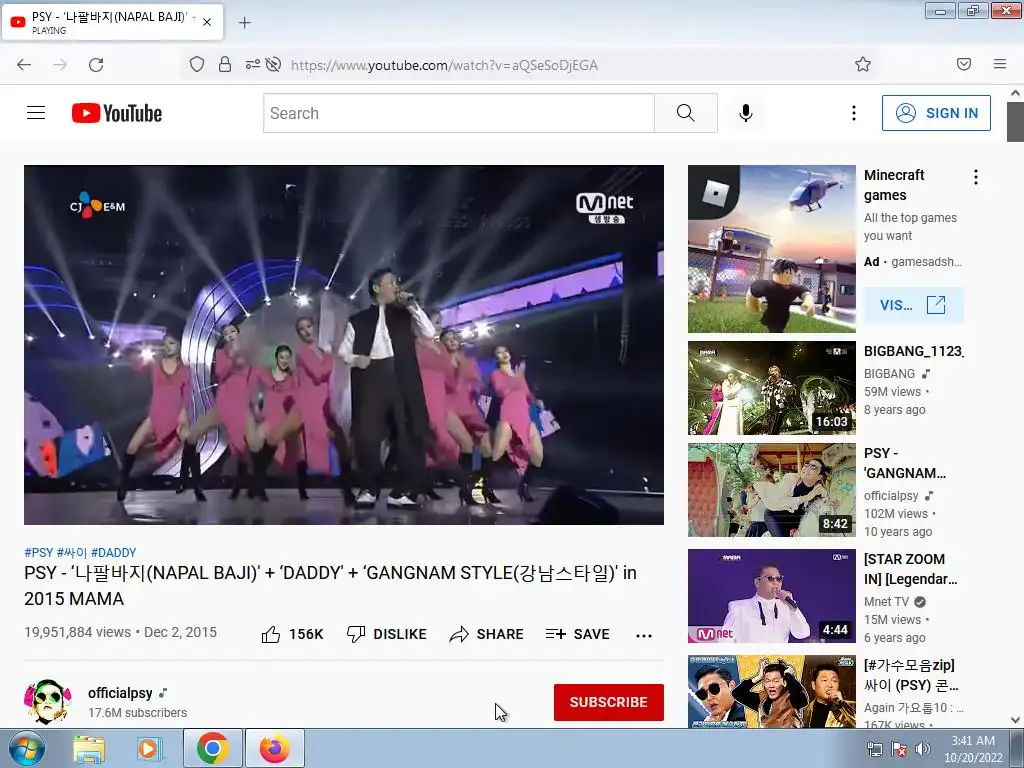Screen dimensions: 1024x768
Task: Click the address bar URL
Action: pyautogui.click(x=444, y=65)
